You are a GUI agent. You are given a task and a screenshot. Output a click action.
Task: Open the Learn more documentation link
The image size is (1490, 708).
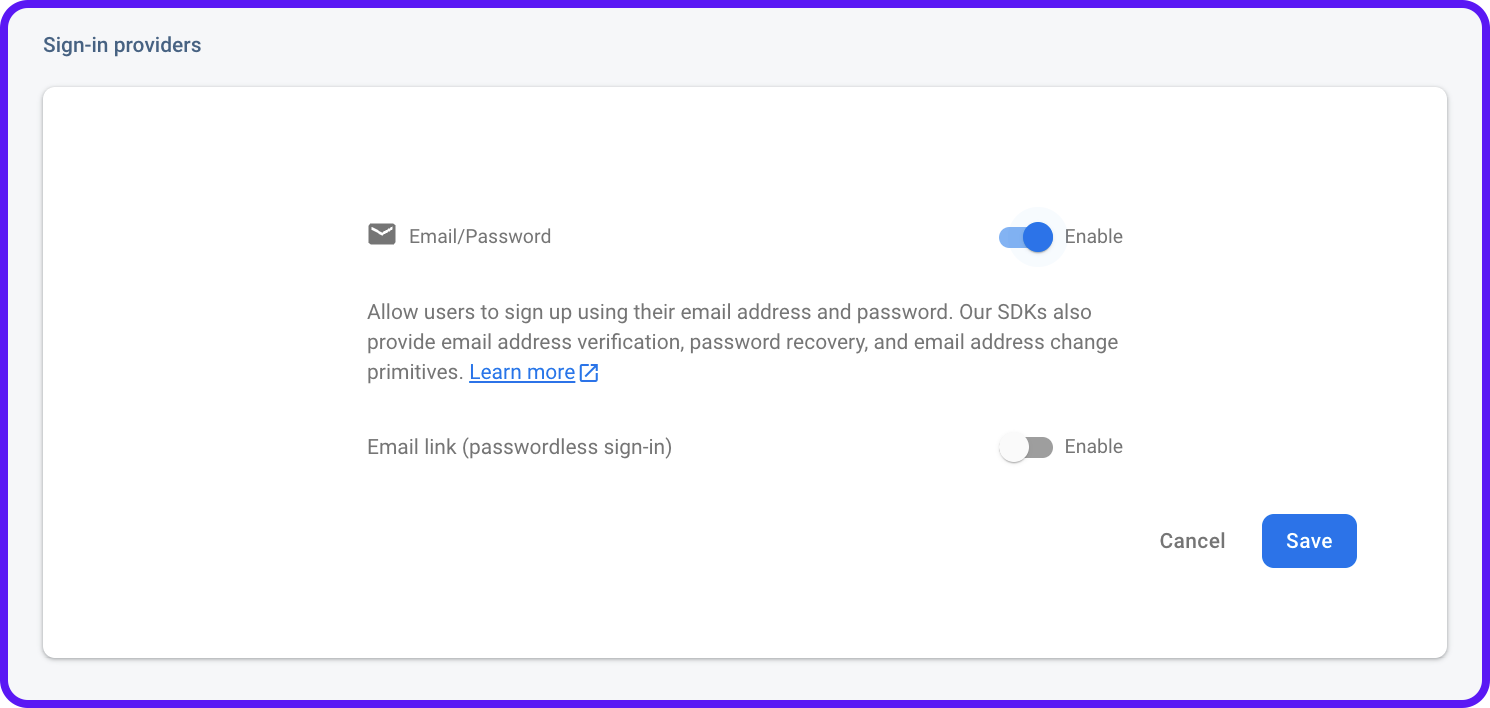tap(522, 371)
